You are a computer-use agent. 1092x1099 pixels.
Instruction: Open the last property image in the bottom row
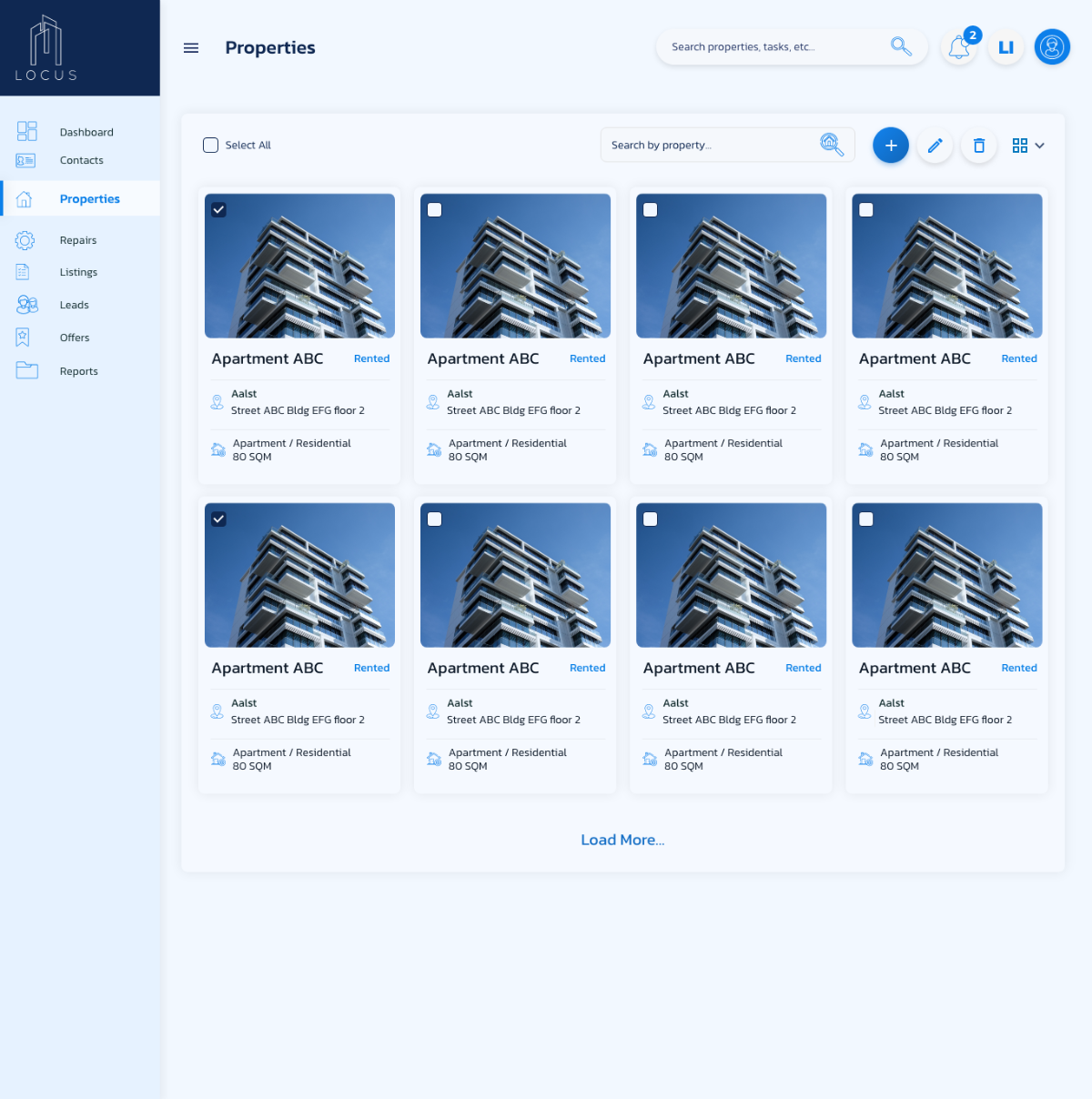pyautogui.click(x=947, y=575)
